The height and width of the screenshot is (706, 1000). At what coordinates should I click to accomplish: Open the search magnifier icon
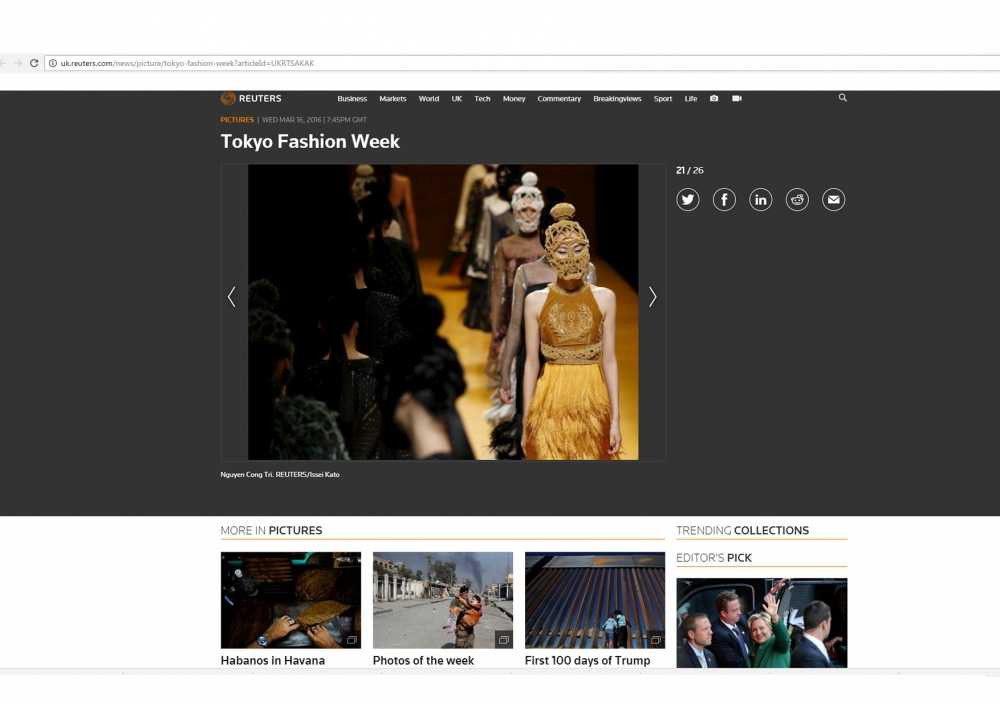(x=843, y=98)
